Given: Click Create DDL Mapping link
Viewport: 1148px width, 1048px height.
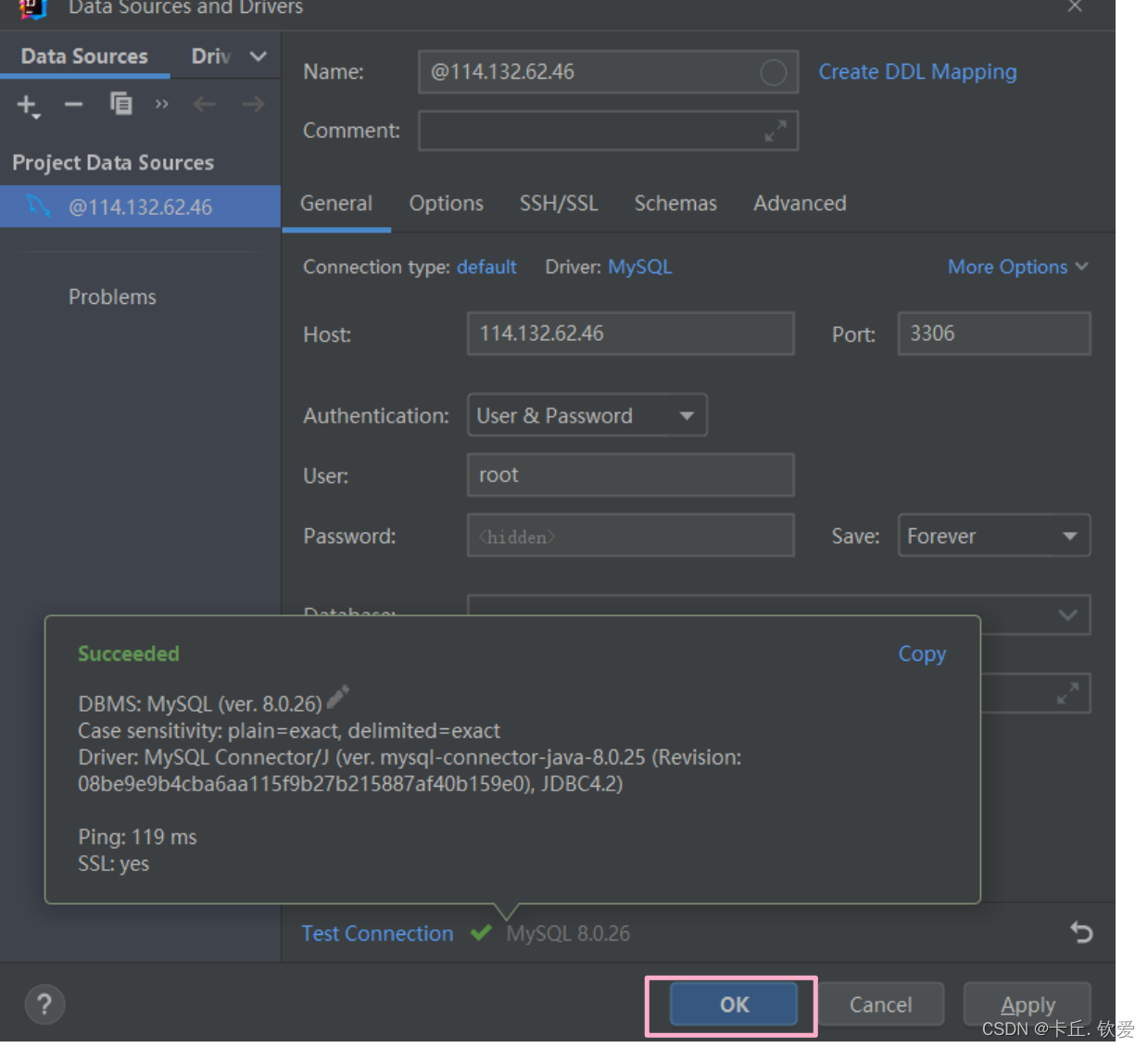Looking at the screenshot, I should [x=917, y=71].
